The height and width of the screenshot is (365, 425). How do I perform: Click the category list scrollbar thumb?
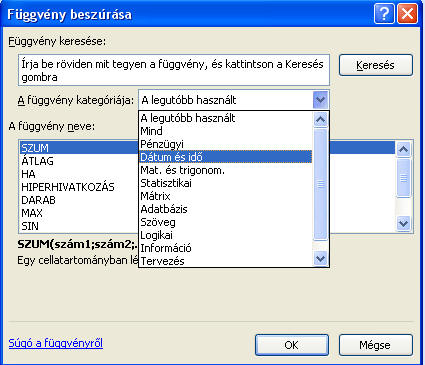(321, 184)
